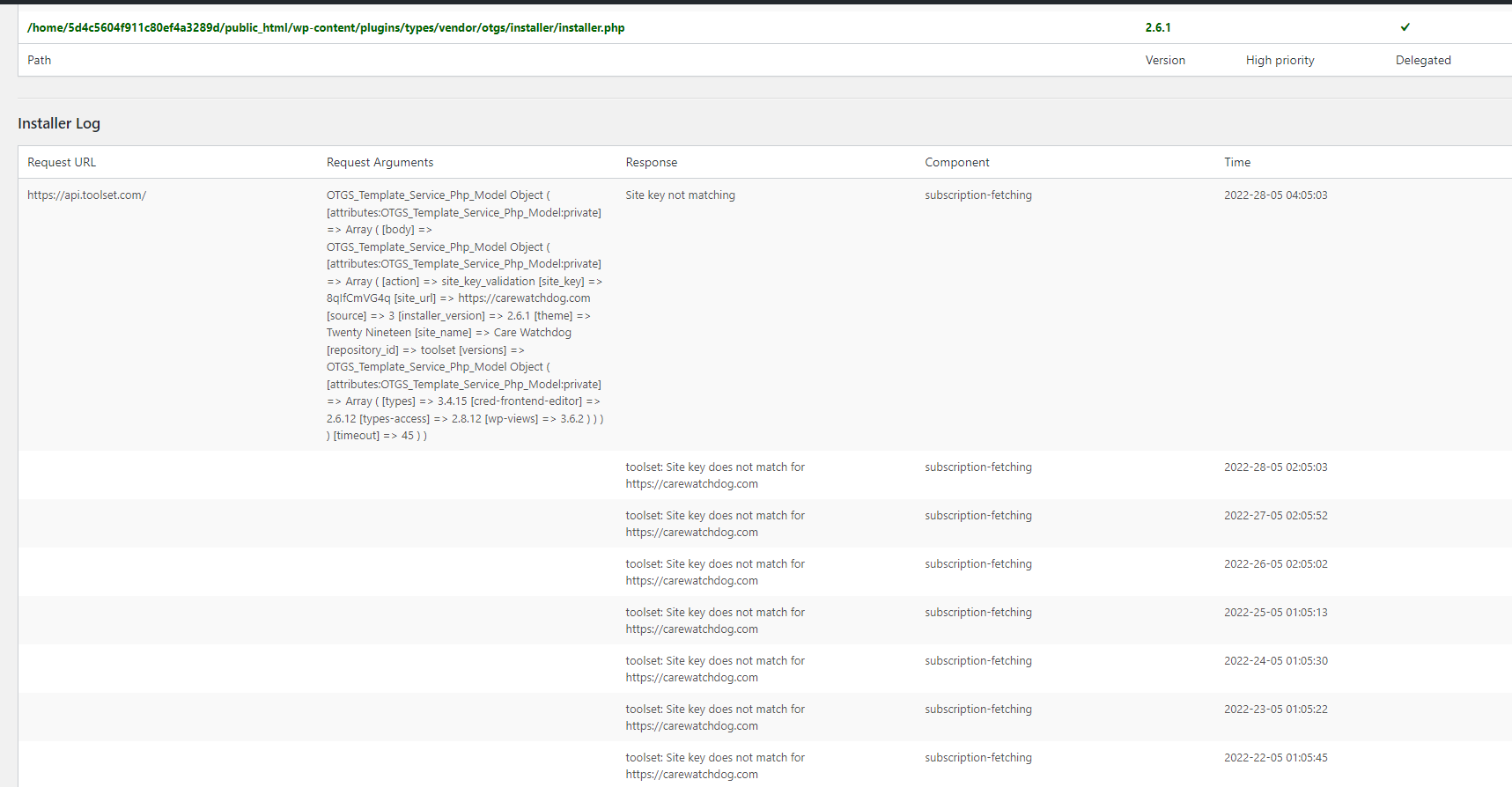Click the installer.php file path
1512x787 pixels.
pyautogui.click(x=326, y=27)
